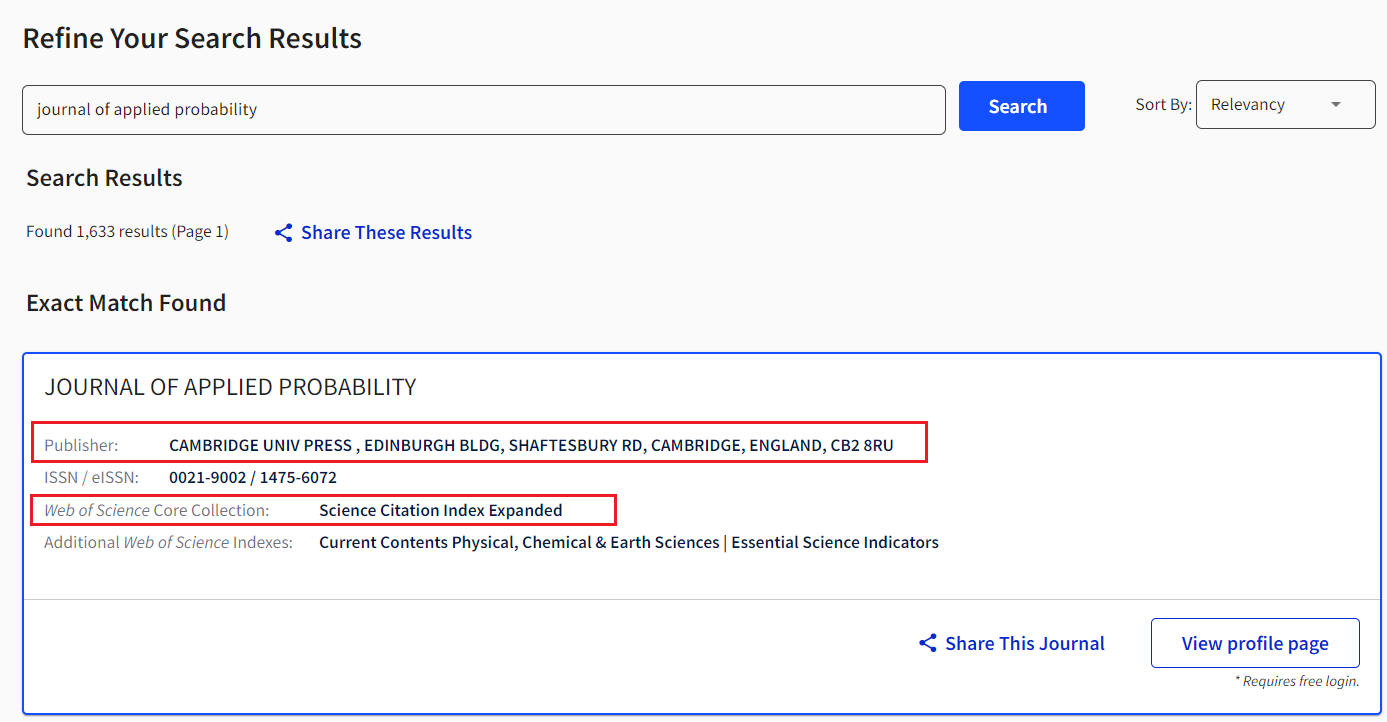
Task: Click the share icon beside Share These Results
Action: (284, 233)
